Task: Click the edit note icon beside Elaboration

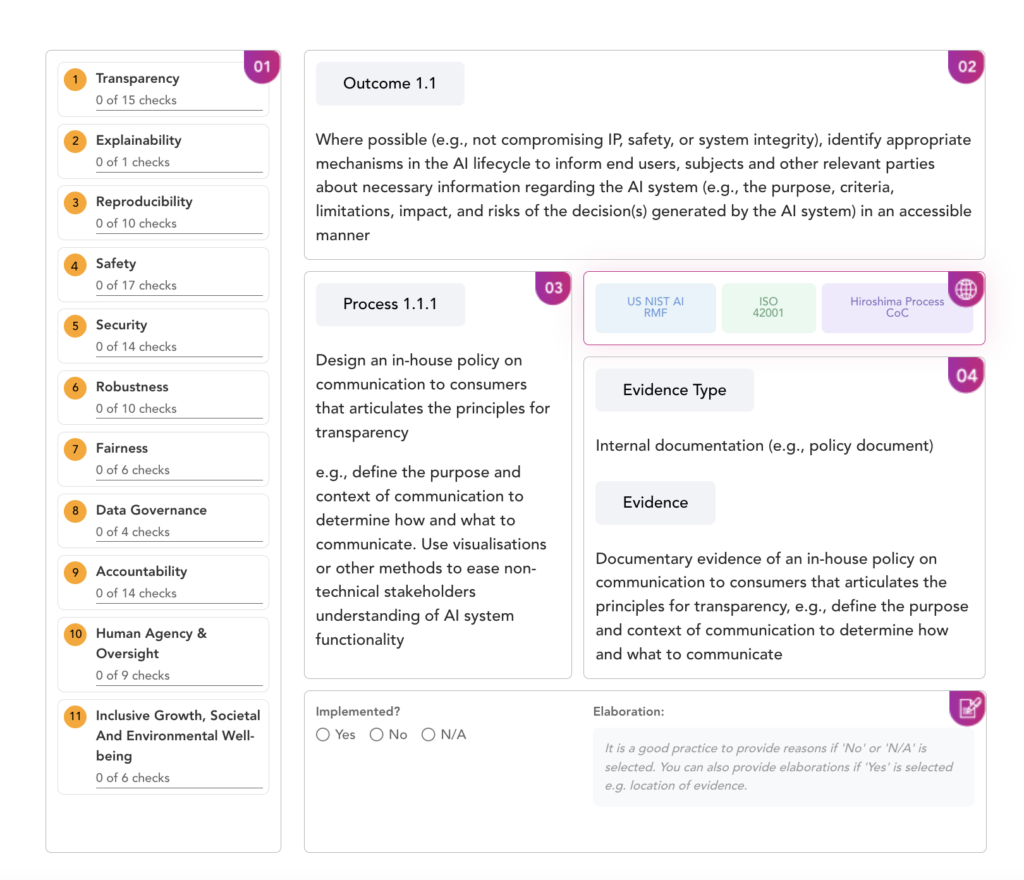Action: 968,708
